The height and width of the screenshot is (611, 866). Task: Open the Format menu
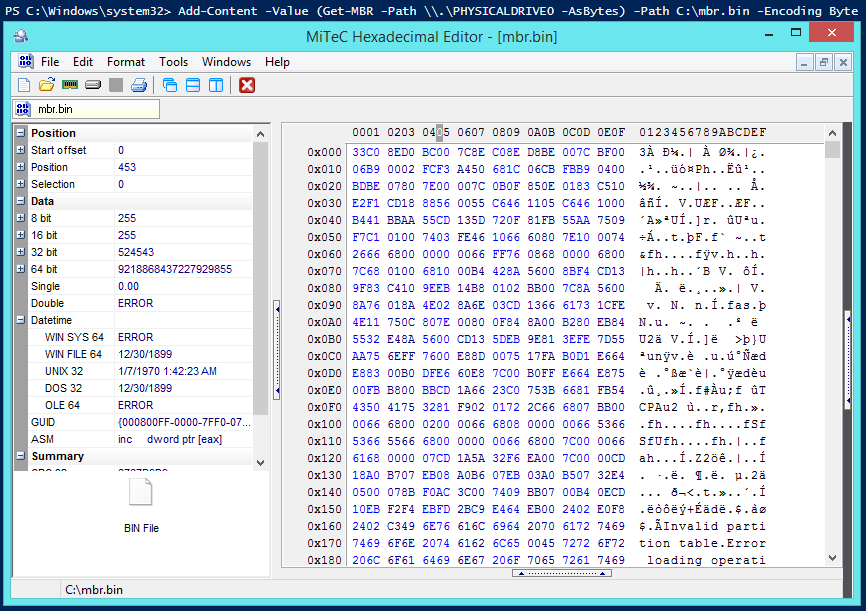126,62
